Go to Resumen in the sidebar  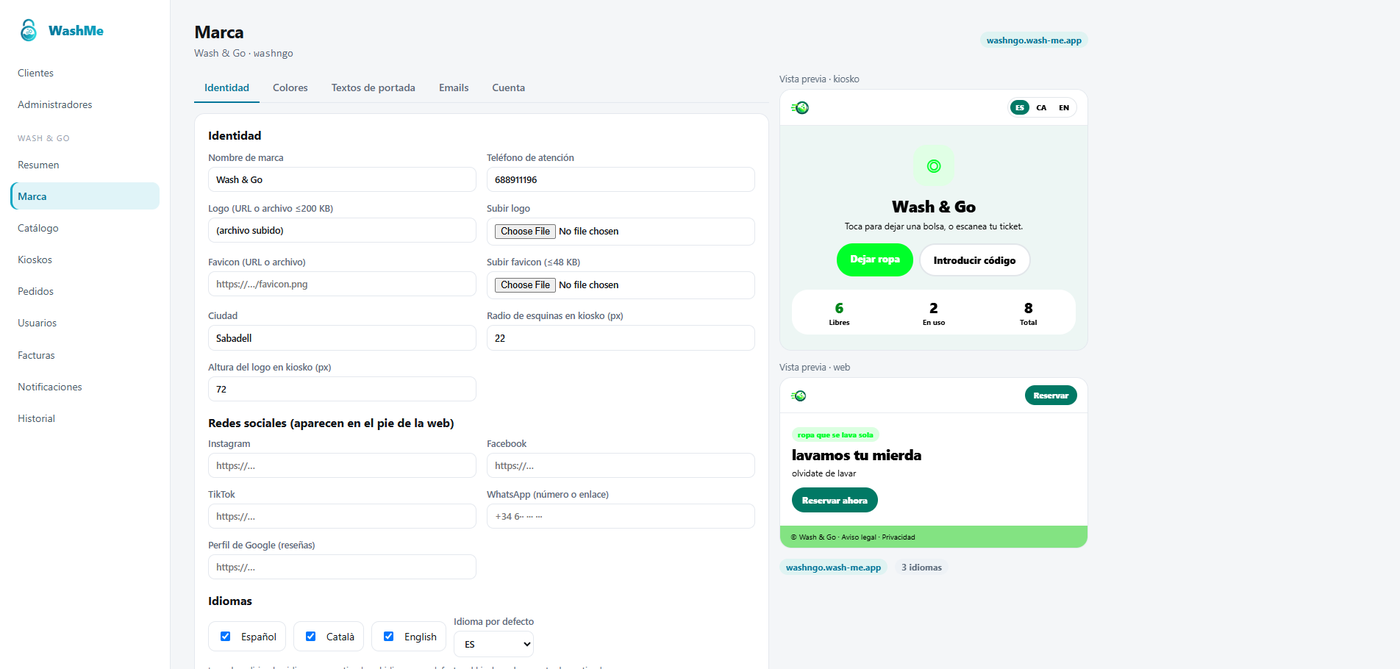tap(85, 165)
